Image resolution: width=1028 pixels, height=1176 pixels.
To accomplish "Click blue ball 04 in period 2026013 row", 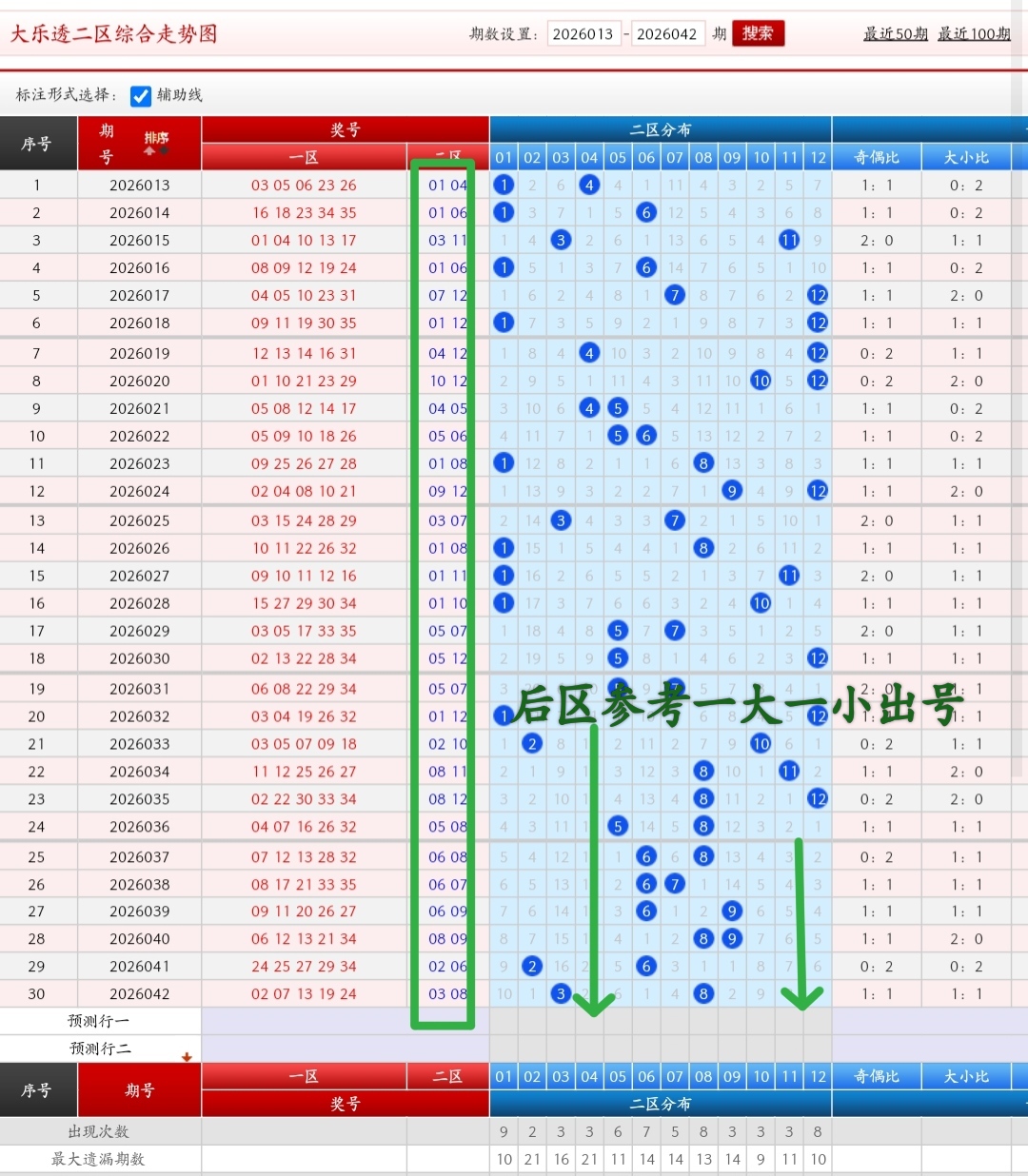I will 589,186.
